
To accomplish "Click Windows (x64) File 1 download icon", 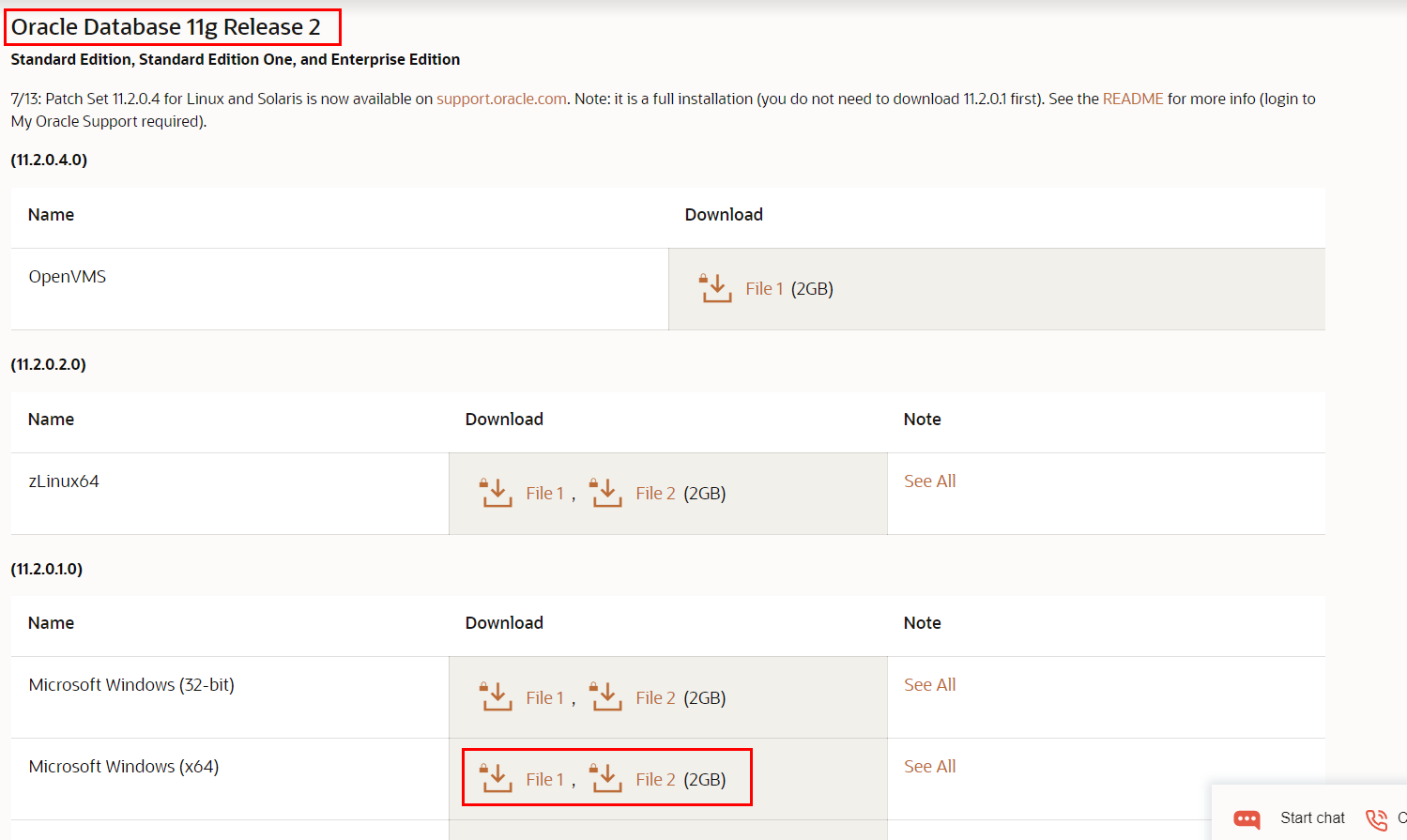I will click(496, 779).
